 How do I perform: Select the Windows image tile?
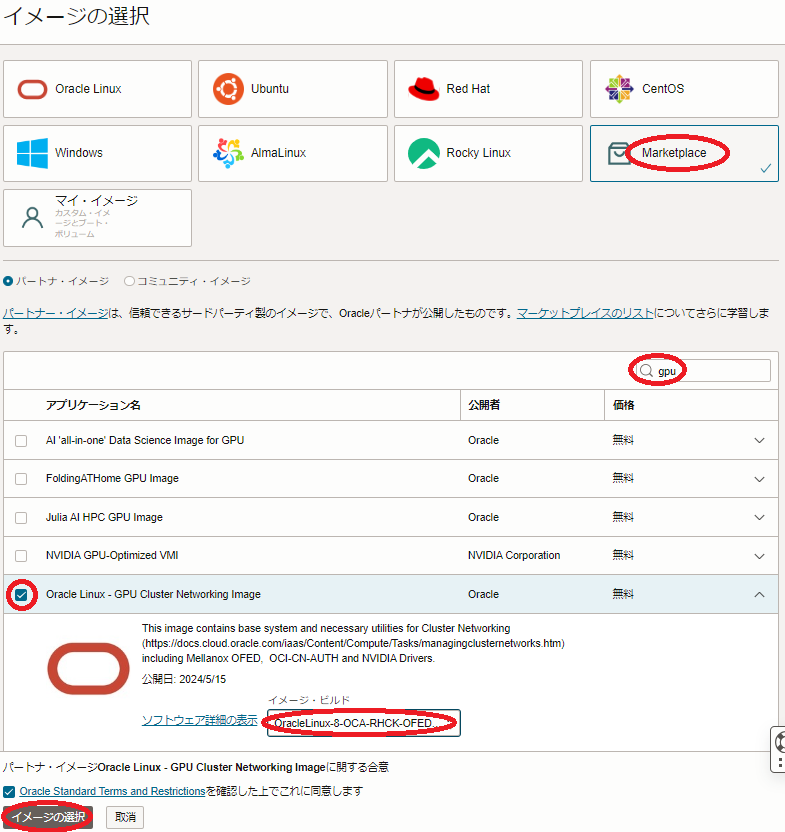pos(97,153)
